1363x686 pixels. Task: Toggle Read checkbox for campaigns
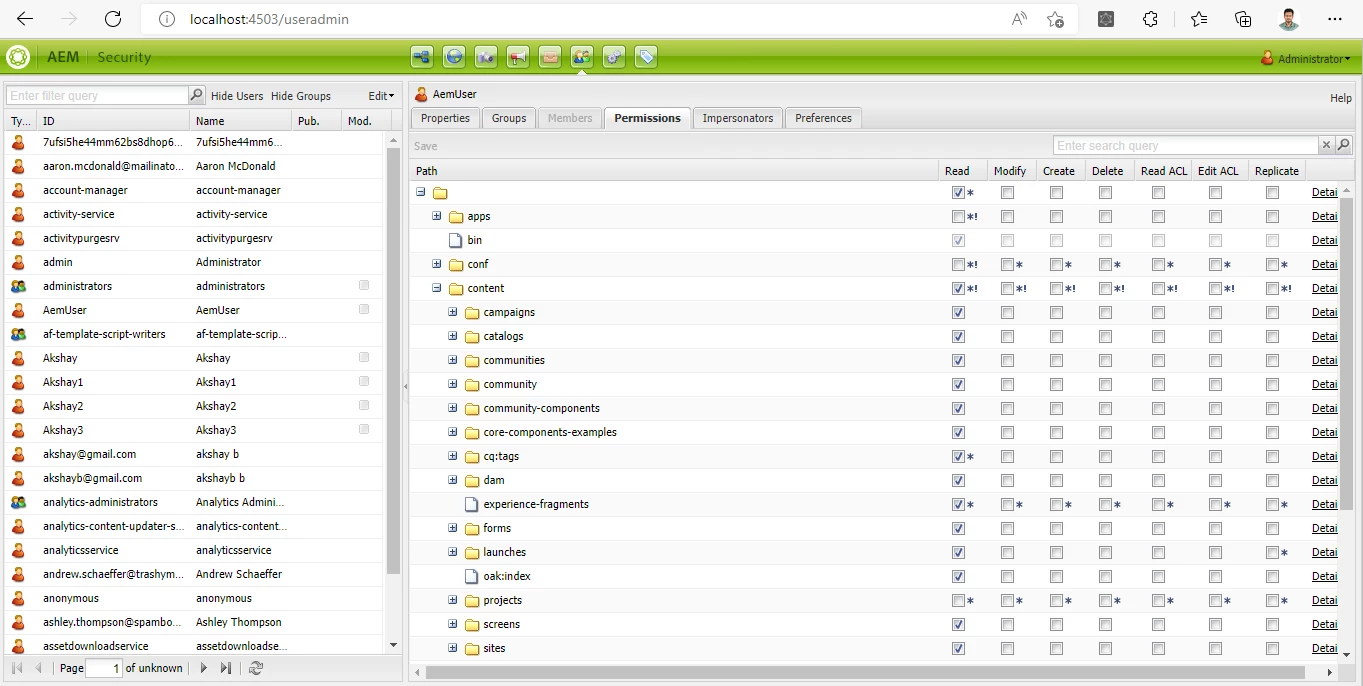[x=959, y=312]
